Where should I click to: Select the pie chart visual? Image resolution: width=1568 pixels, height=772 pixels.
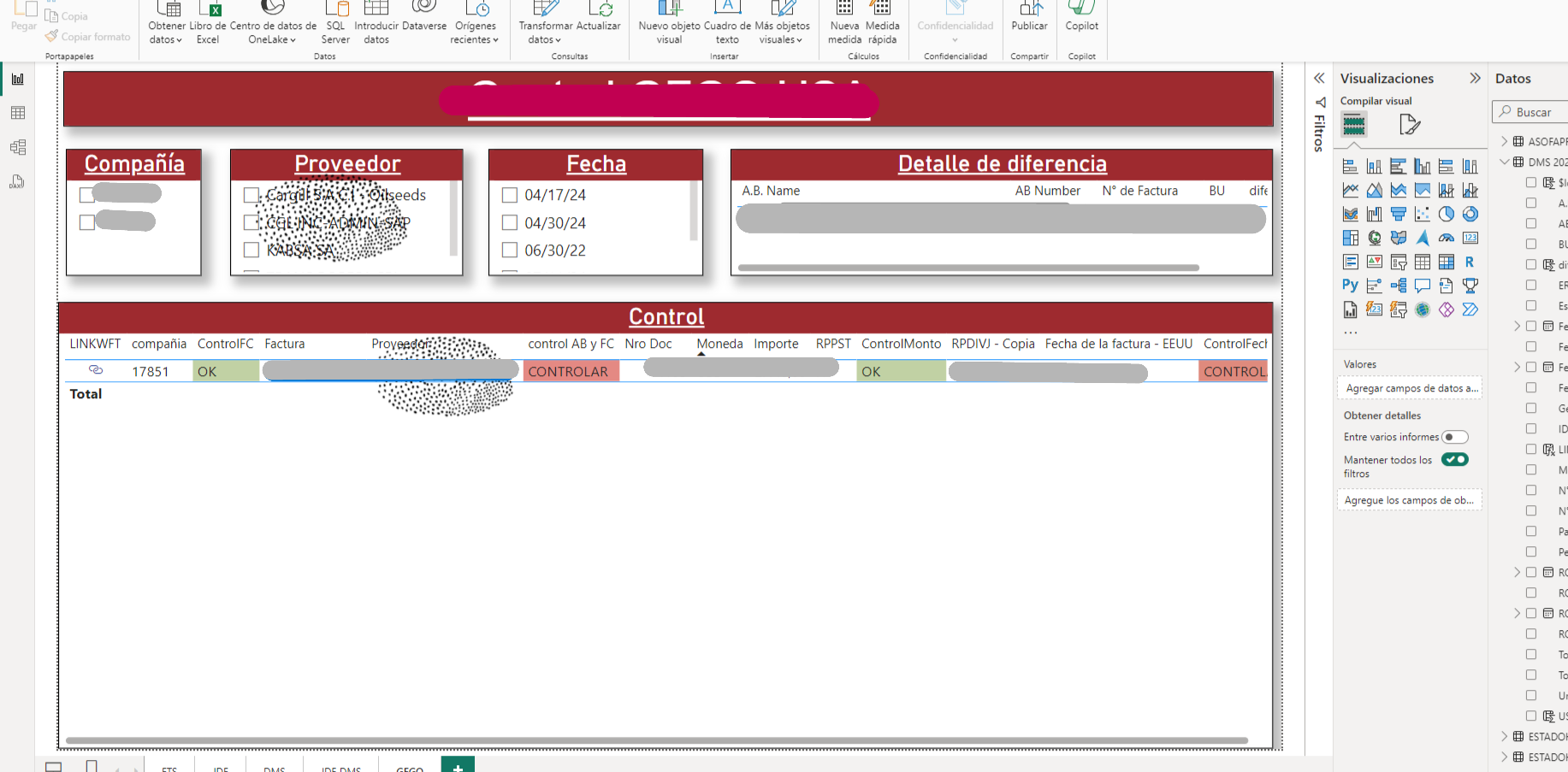click(1447, 214)
